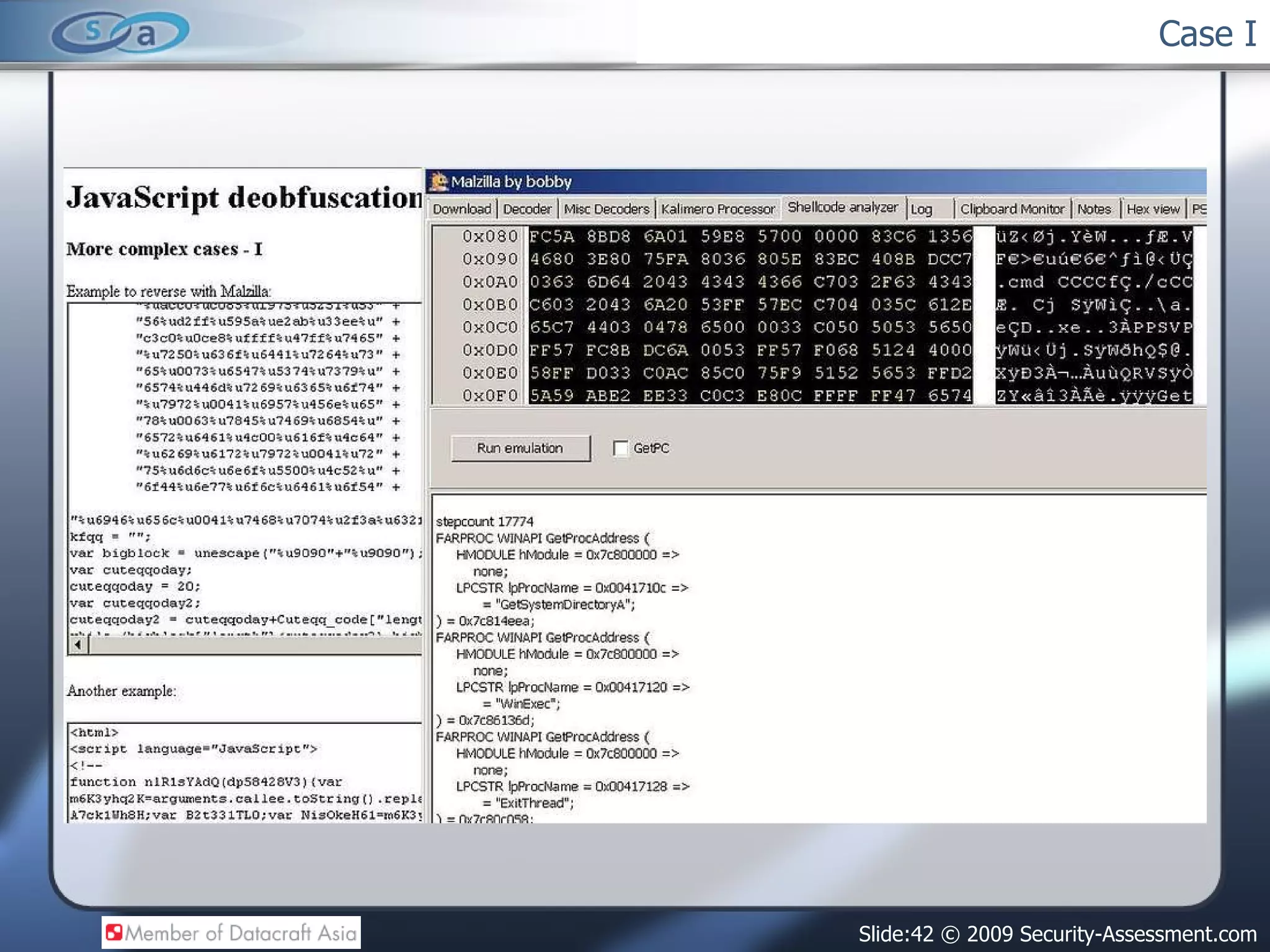Switch to the Download tab
The width and height of the screenshot is (1270, 952).
click(x=461, y=209)
